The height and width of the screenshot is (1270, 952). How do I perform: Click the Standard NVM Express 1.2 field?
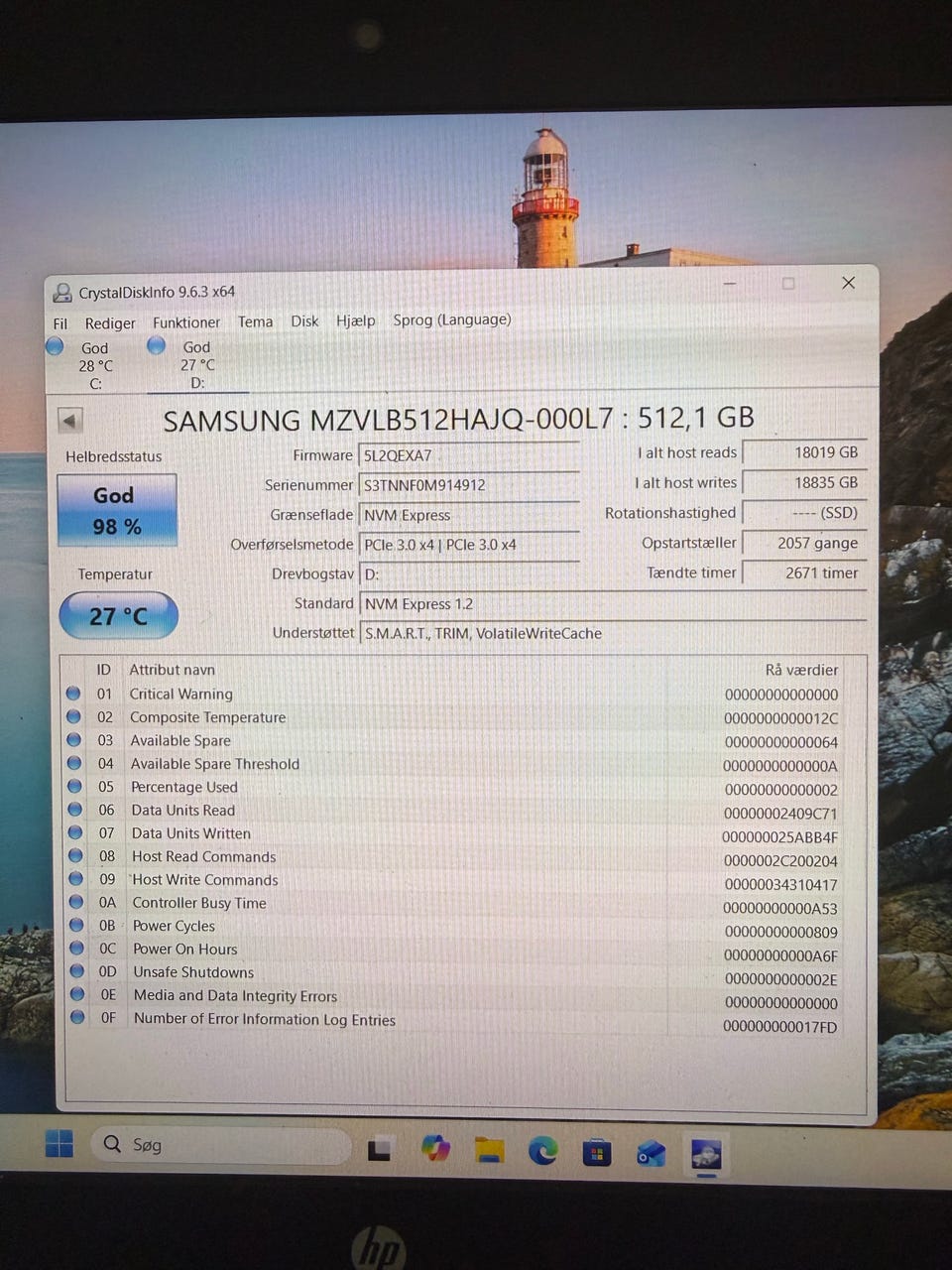613,604
